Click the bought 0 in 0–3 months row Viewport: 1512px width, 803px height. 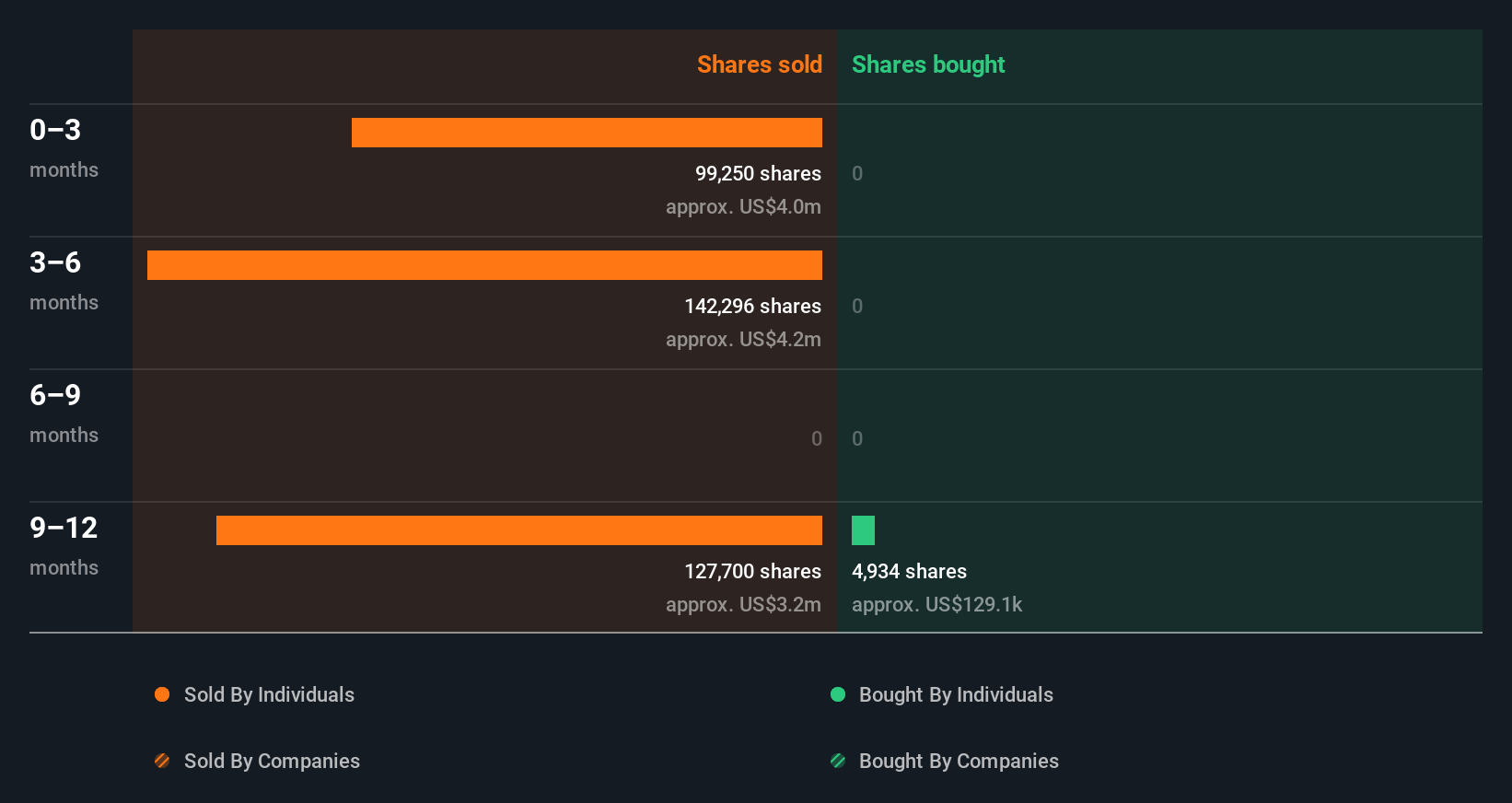coord(857,173)
